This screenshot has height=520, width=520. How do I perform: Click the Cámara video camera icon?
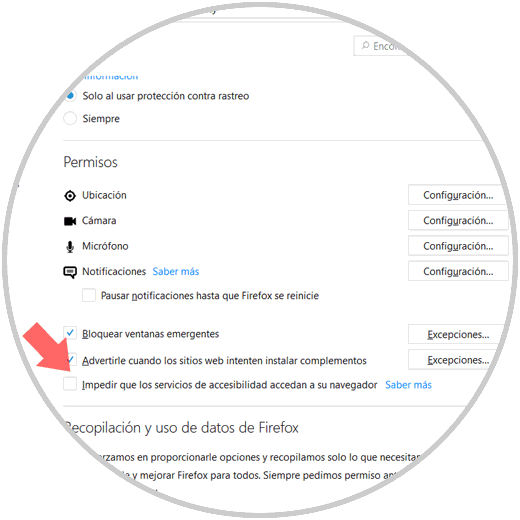pos(70,221)
